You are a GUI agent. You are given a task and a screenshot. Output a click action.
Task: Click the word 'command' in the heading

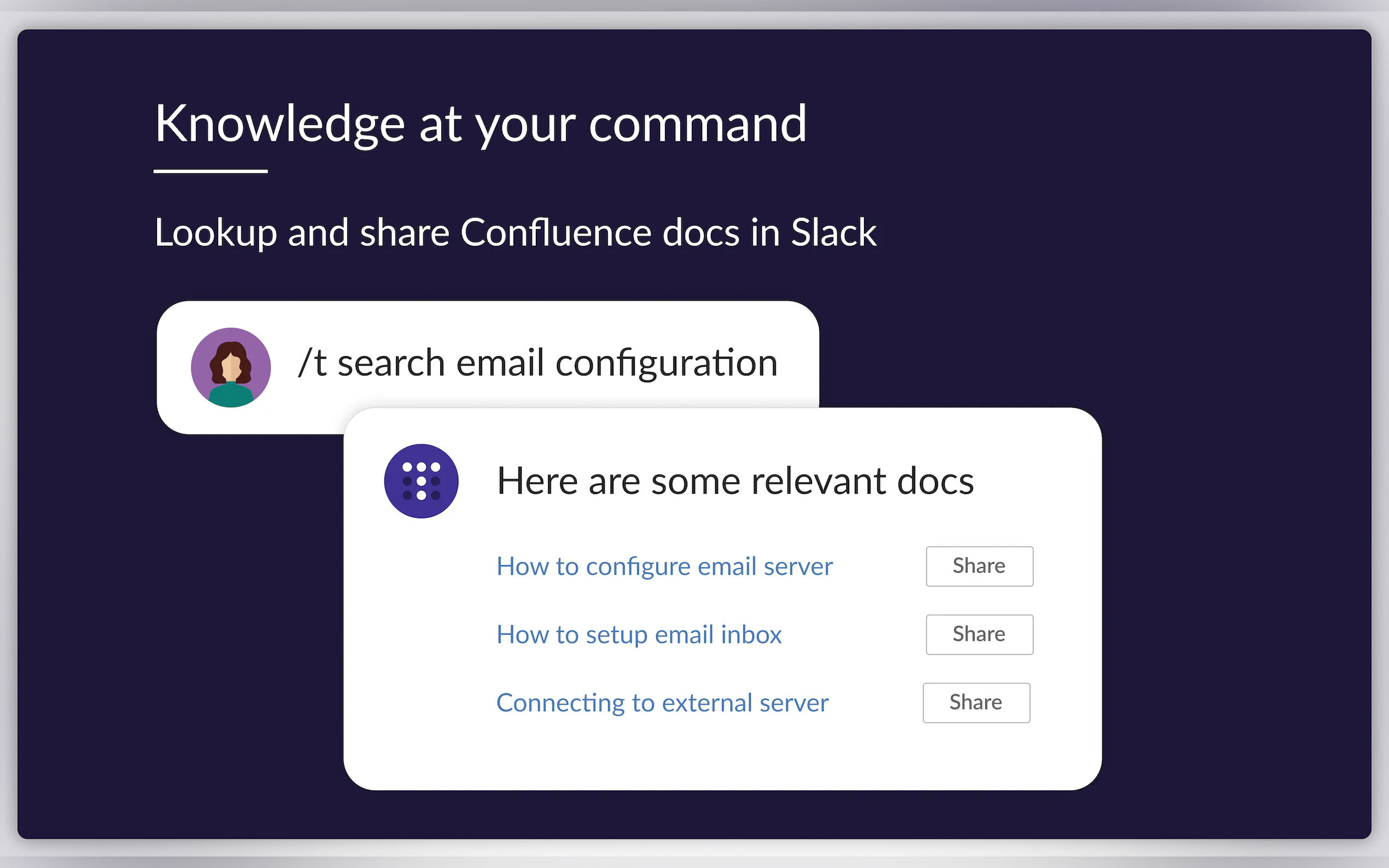[x=698, y=124]
